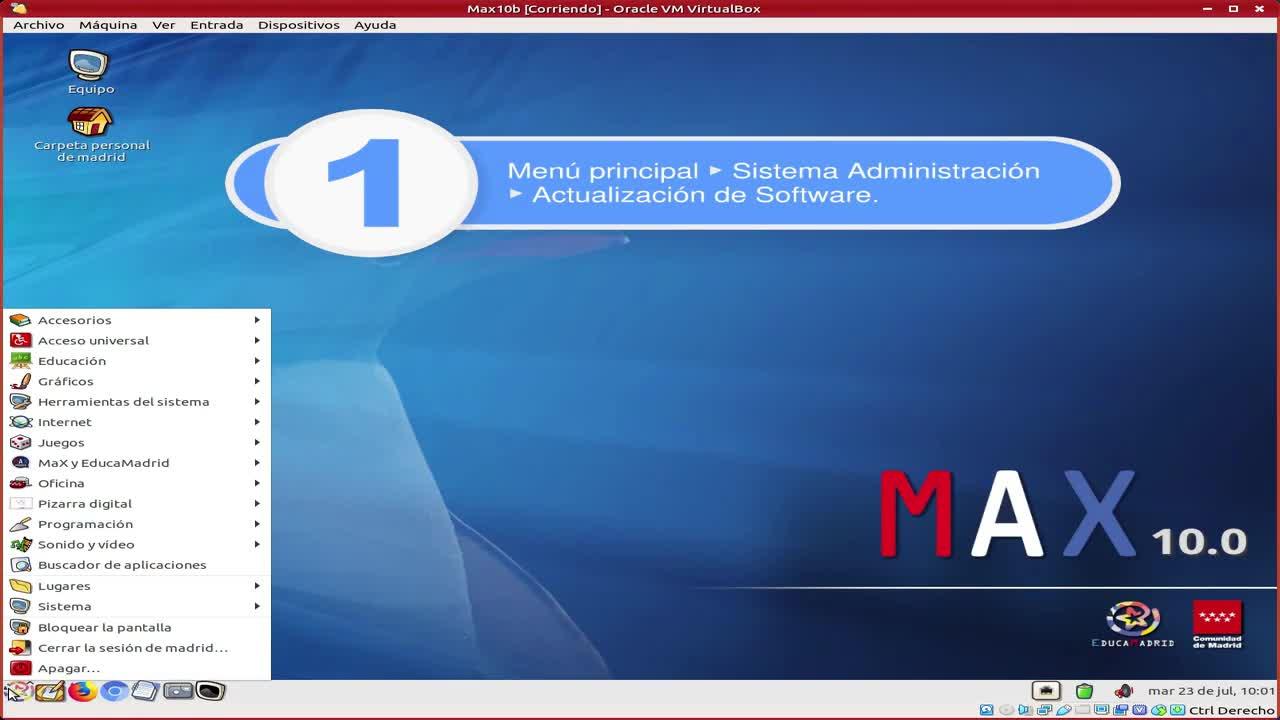This screenshot has height=720, width=1280.
Task: Expand the Accesorios submenu
Action: [x=136, y=320]
